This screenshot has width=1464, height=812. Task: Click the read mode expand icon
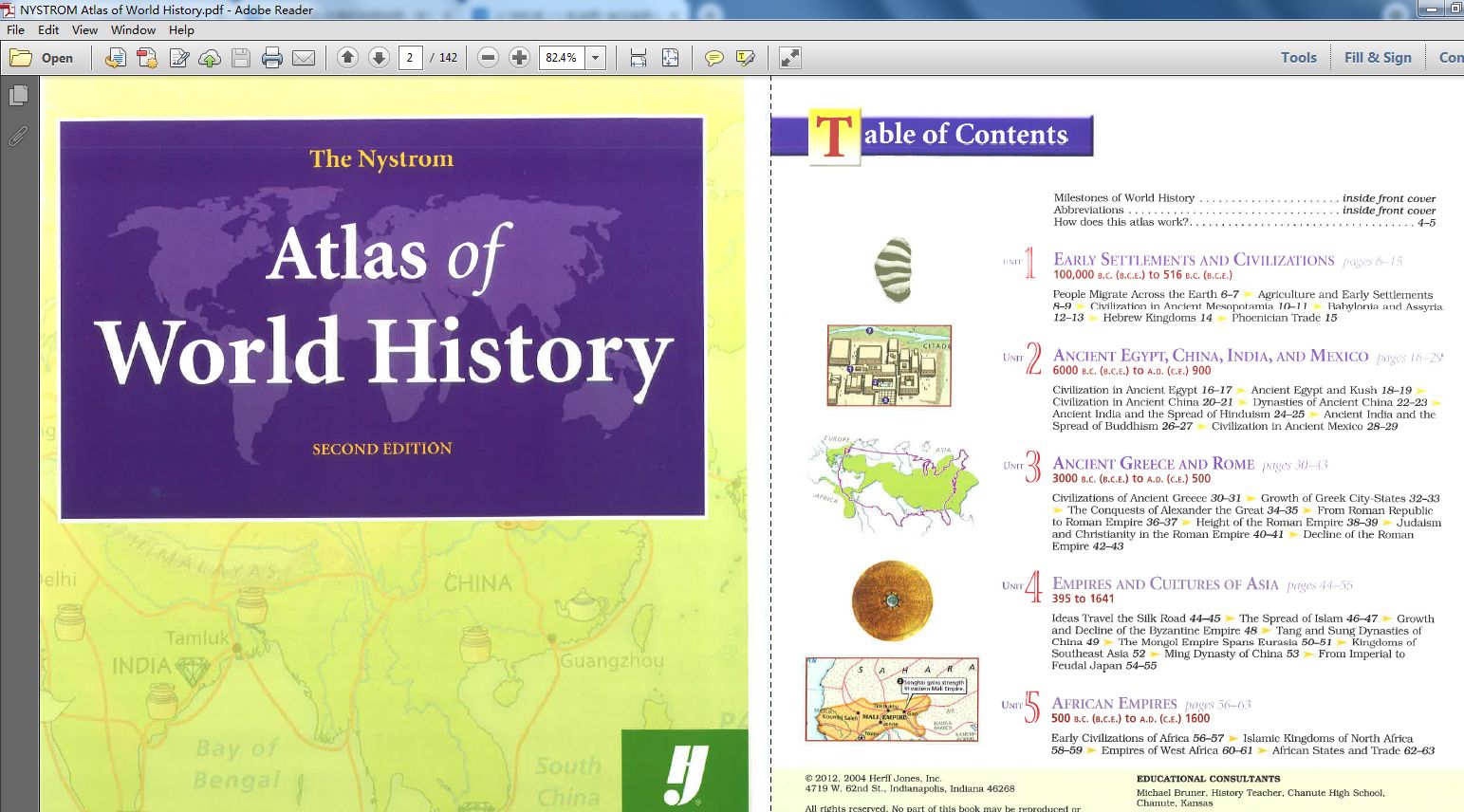789,58
